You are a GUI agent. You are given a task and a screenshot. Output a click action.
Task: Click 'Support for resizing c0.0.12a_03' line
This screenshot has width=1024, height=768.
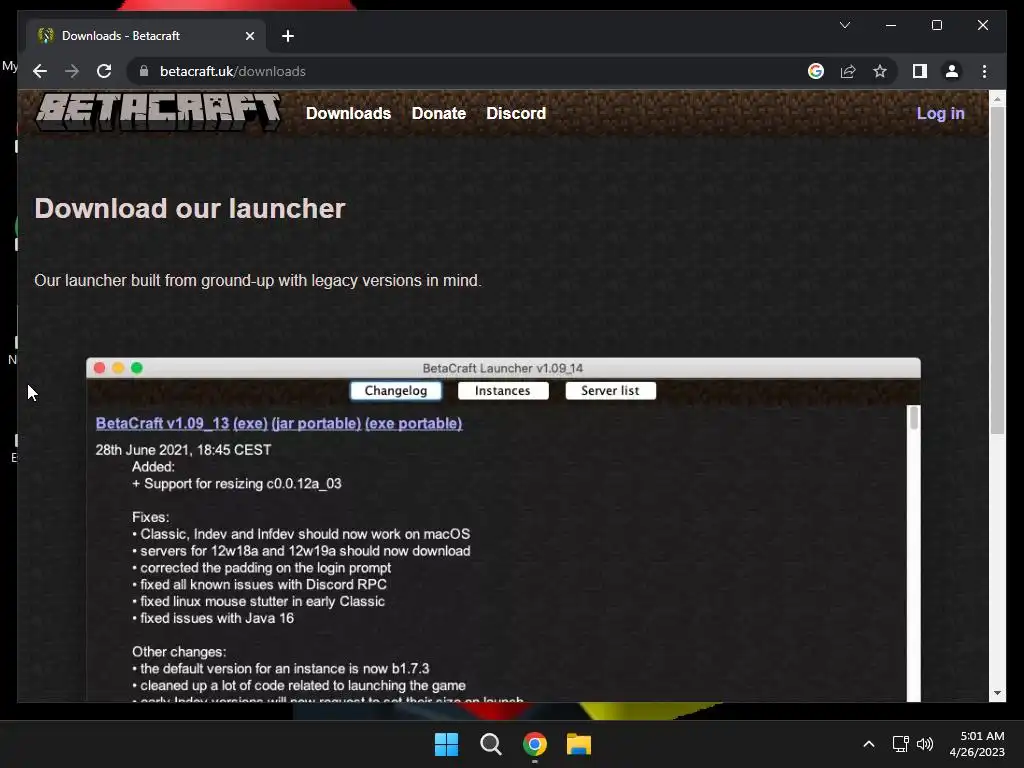(236, 484)
